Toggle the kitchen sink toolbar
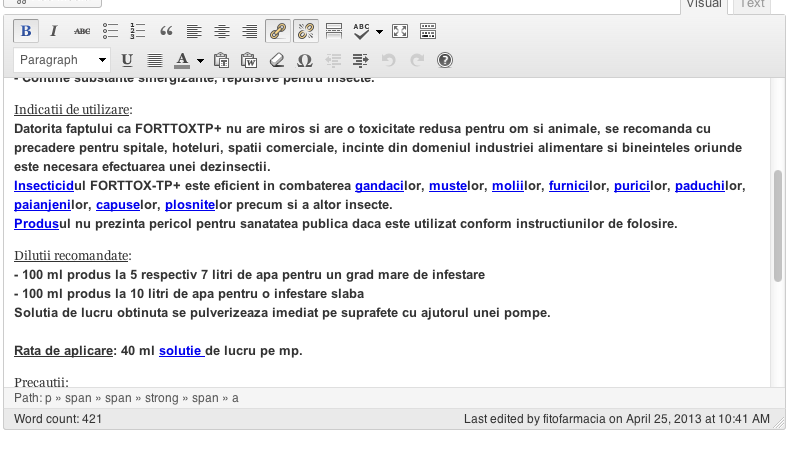 (x=428, y=31)
